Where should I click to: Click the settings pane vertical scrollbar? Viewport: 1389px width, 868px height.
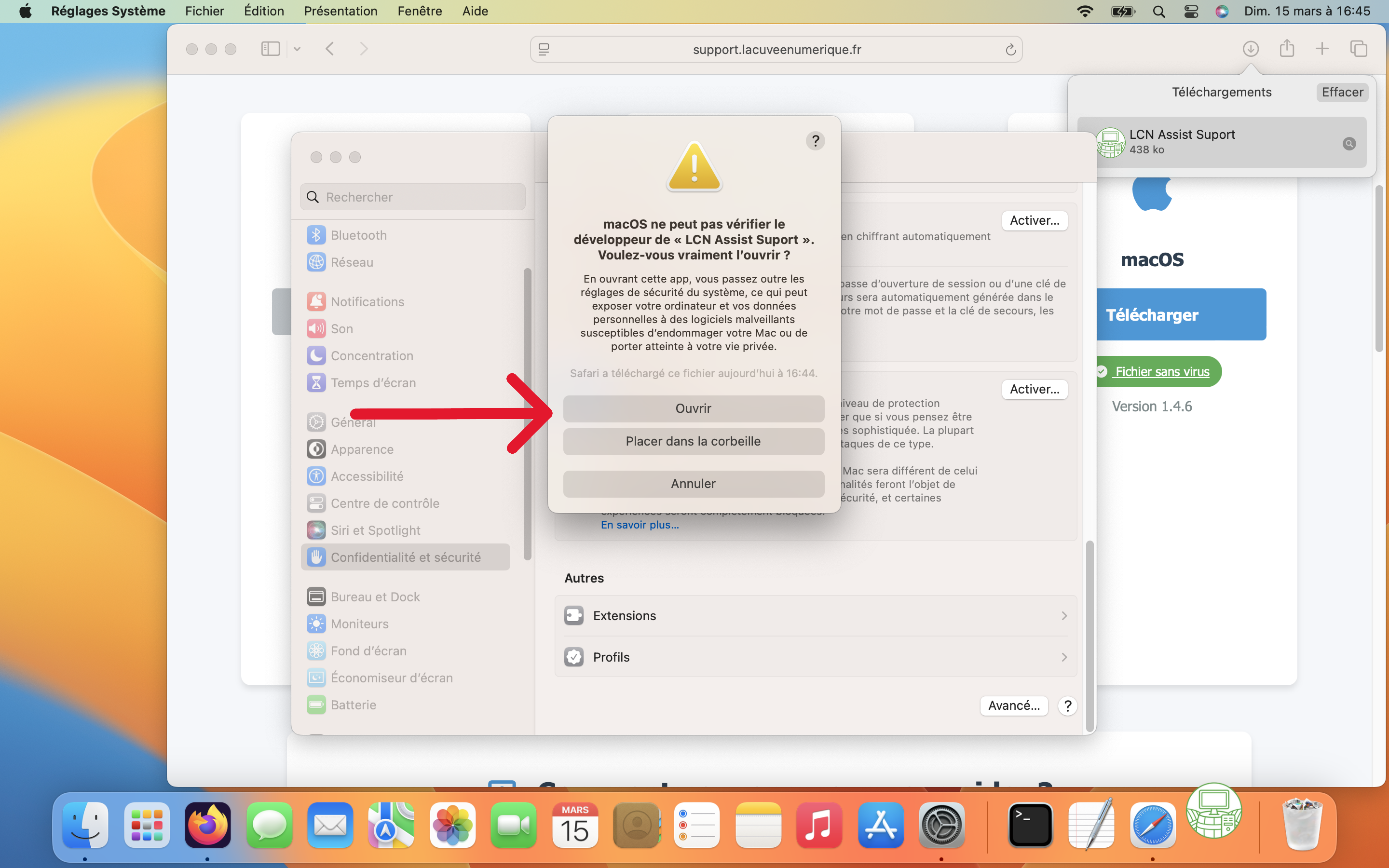tap(1089, 636)
